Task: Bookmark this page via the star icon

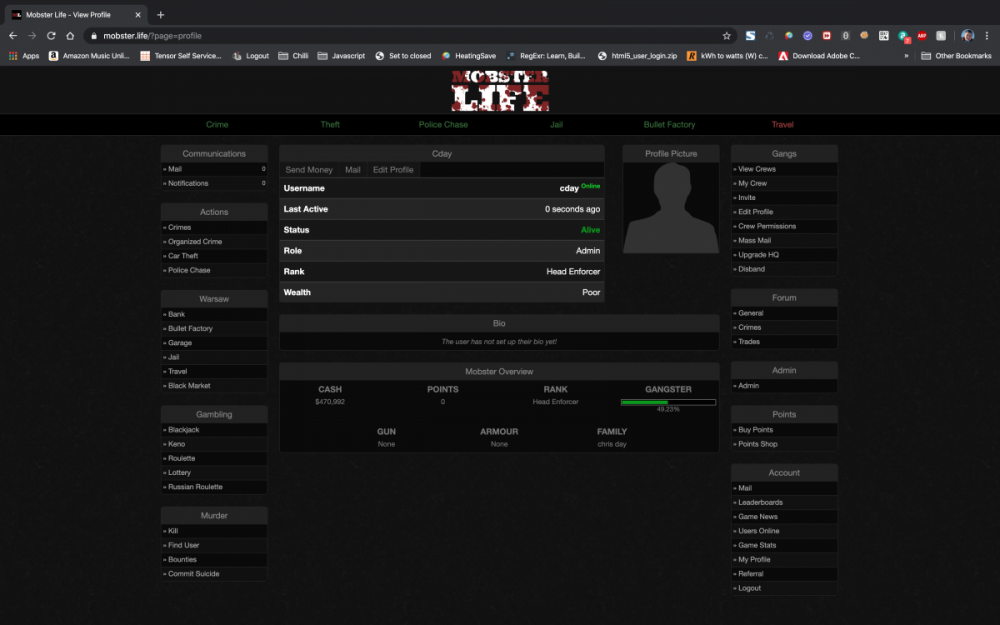Action: pos(727,34)
